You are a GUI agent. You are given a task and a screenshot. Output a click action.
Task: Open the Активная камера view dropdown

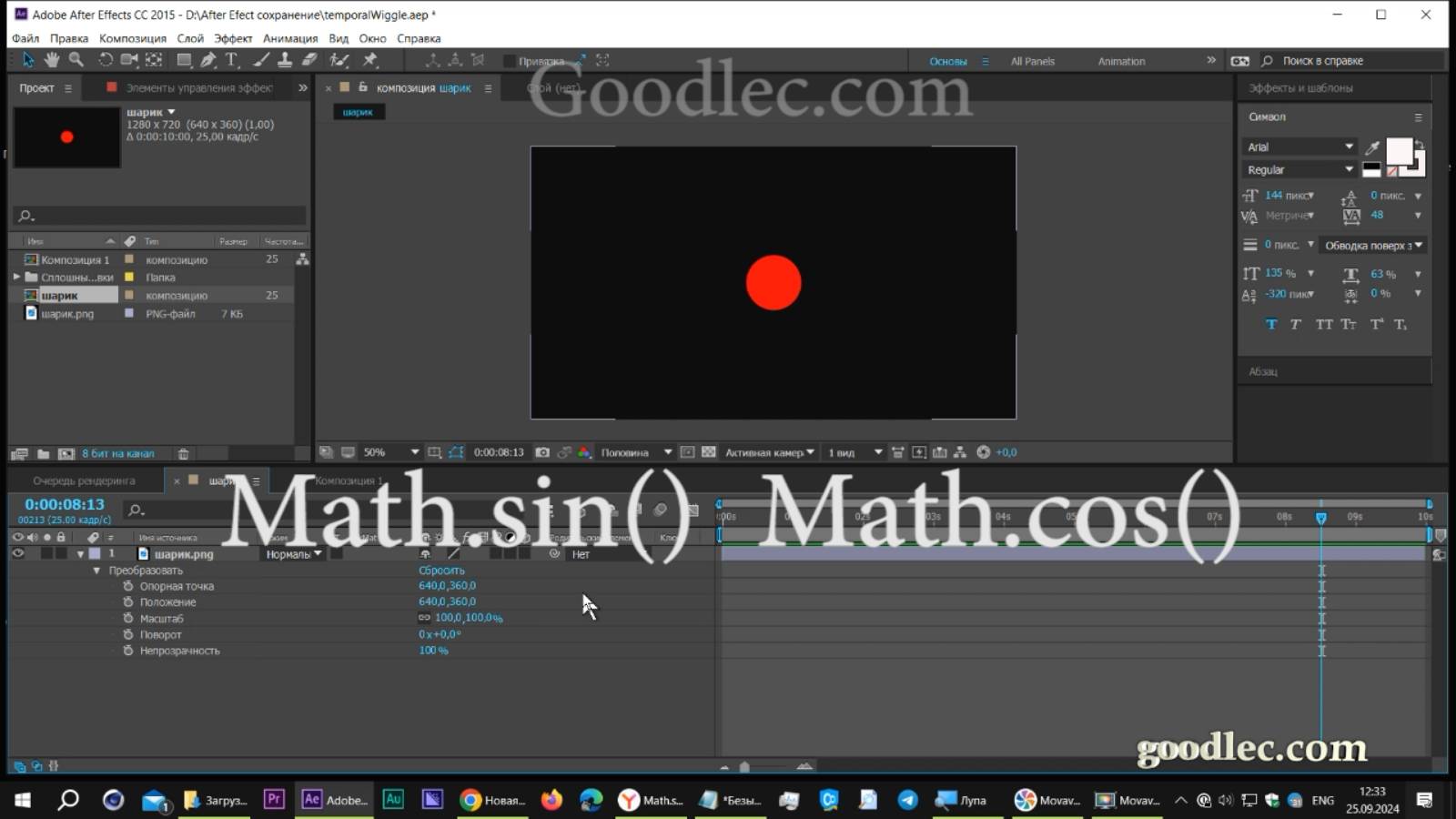[x=767, y=451]
